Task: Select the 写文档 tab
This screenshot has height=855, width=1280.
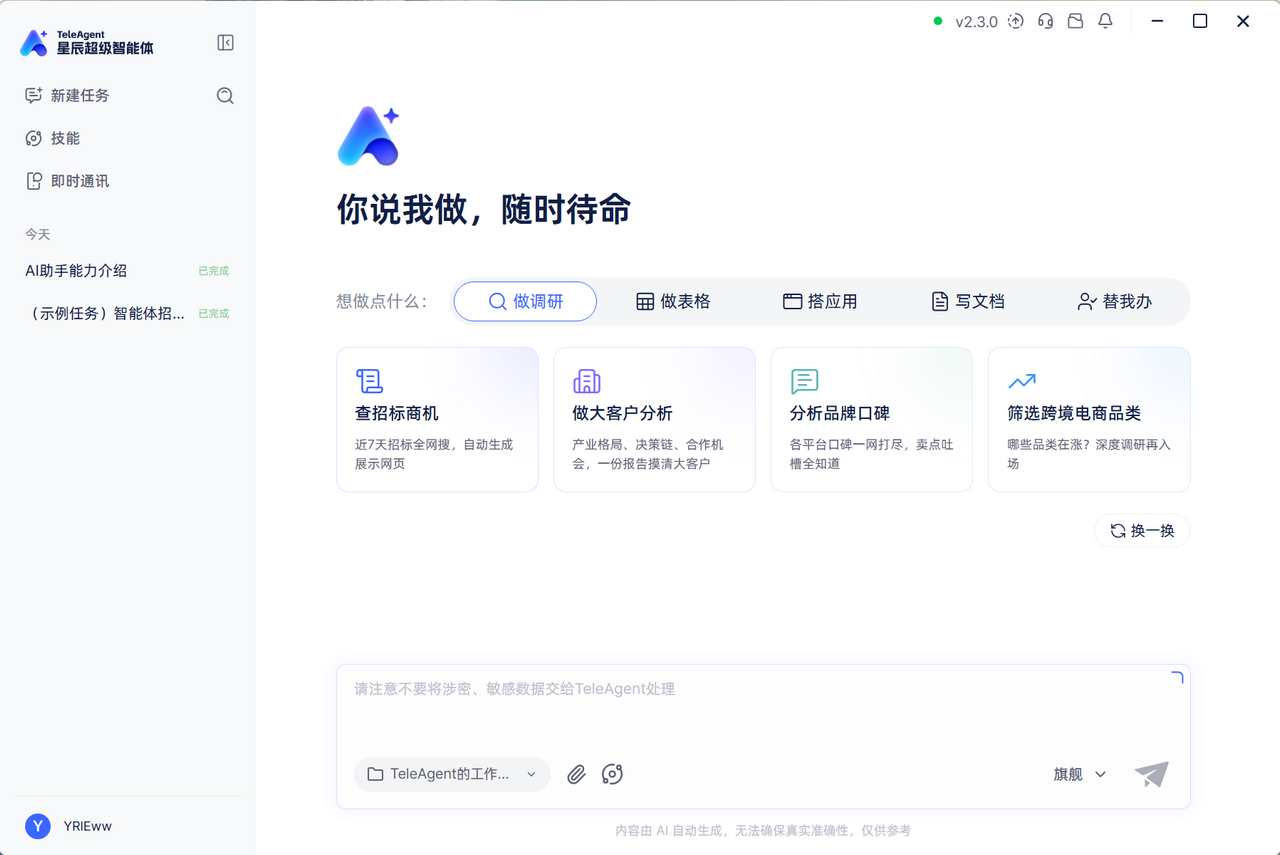Action: click(x=967, y=302)
